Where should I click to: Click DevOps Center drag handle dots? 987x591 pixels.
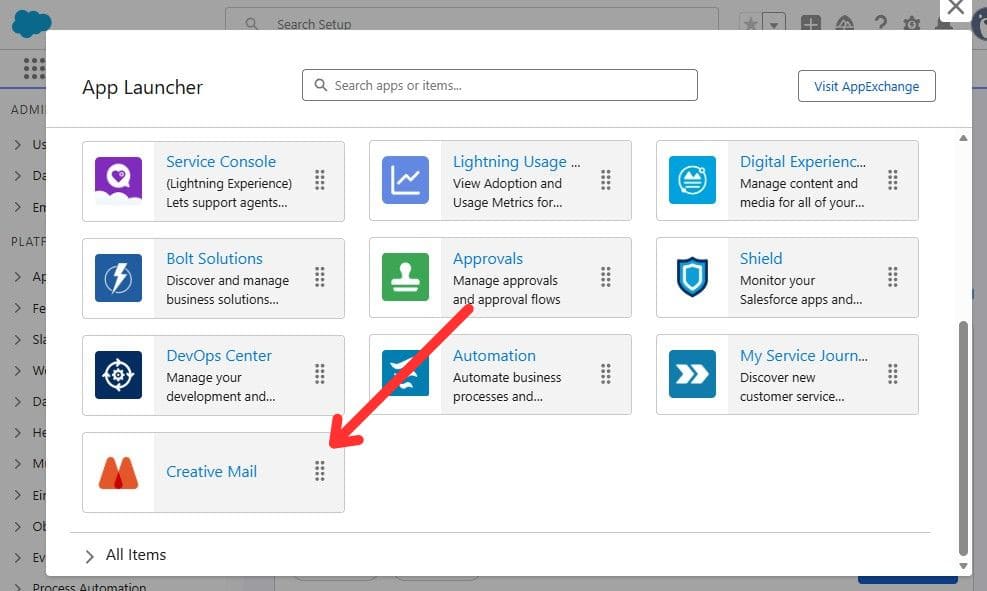click(x=320, y=374)
